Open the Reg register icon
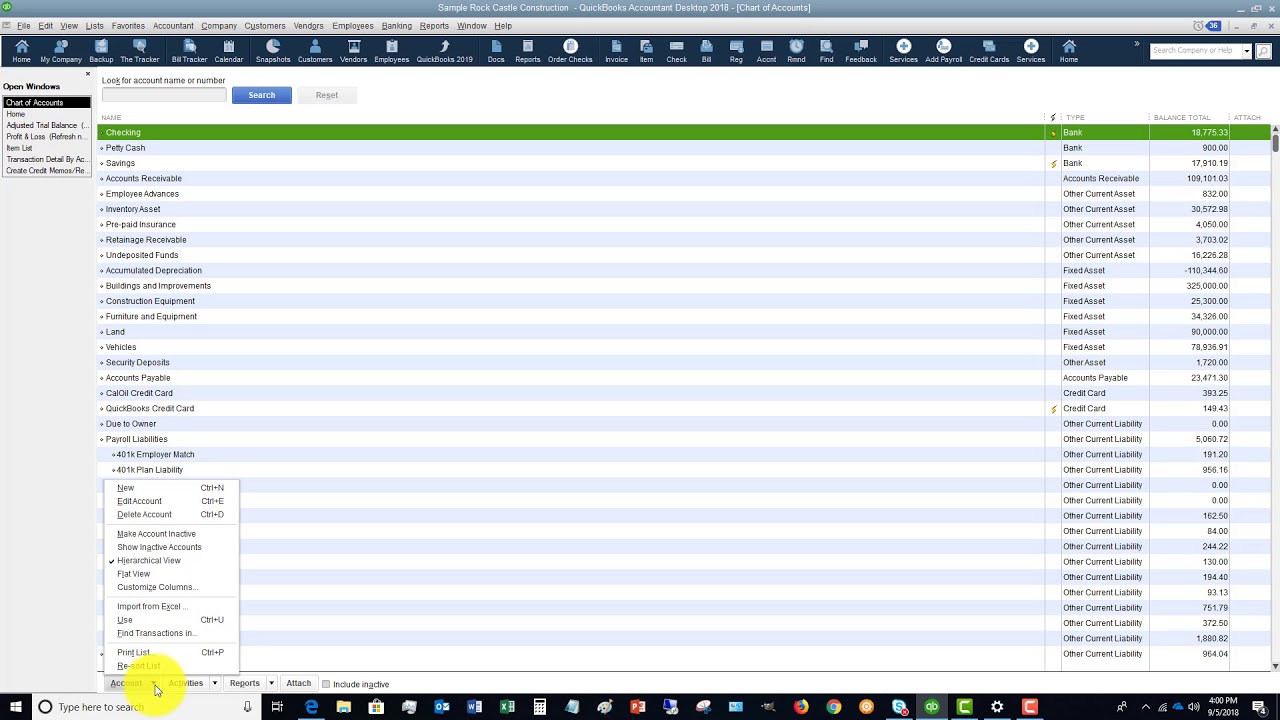The height and width of the screenshot is (720, 1280). tap(736, 51)
